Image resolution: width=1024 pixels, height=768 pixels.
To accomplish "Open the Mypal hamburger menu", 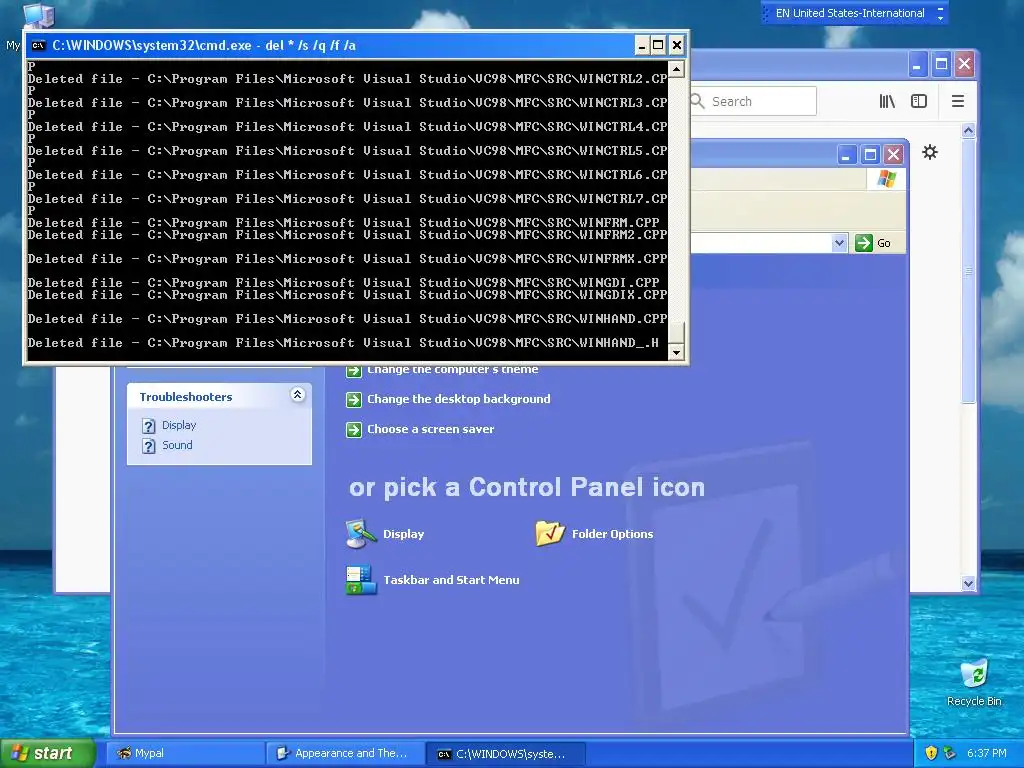I will coord(957,101).
